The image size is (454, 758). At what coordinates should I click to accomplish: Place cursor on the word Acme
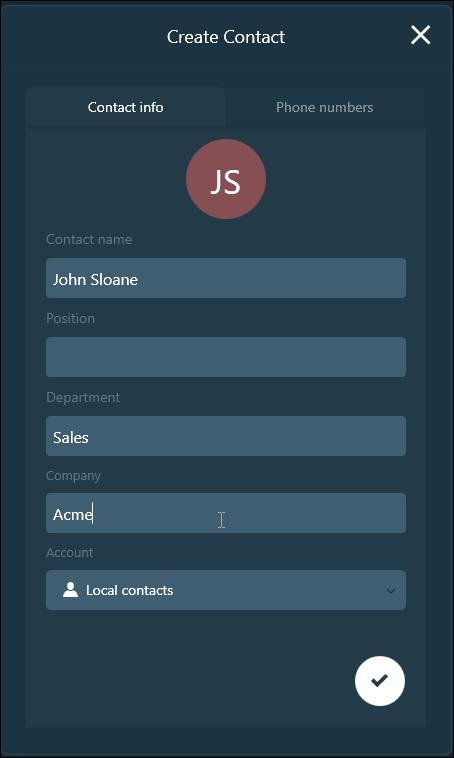pyautogui.click(x=73, y=514)
